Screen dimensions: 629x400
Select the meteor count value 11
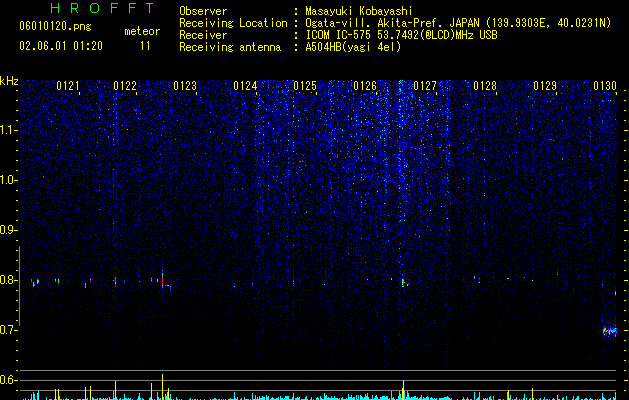point(145,46)
